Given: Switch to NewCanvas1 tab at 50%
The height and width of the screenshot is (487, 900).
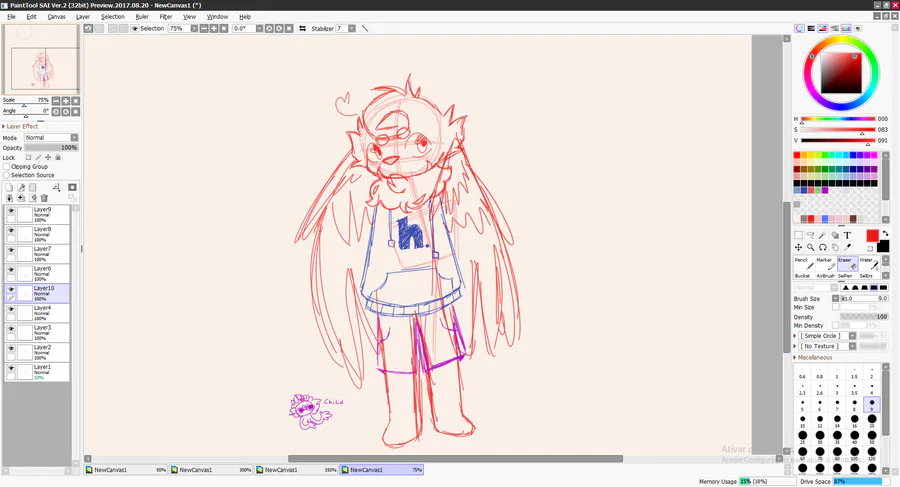Looking at the screenshot, I should [x=126, y=470].
